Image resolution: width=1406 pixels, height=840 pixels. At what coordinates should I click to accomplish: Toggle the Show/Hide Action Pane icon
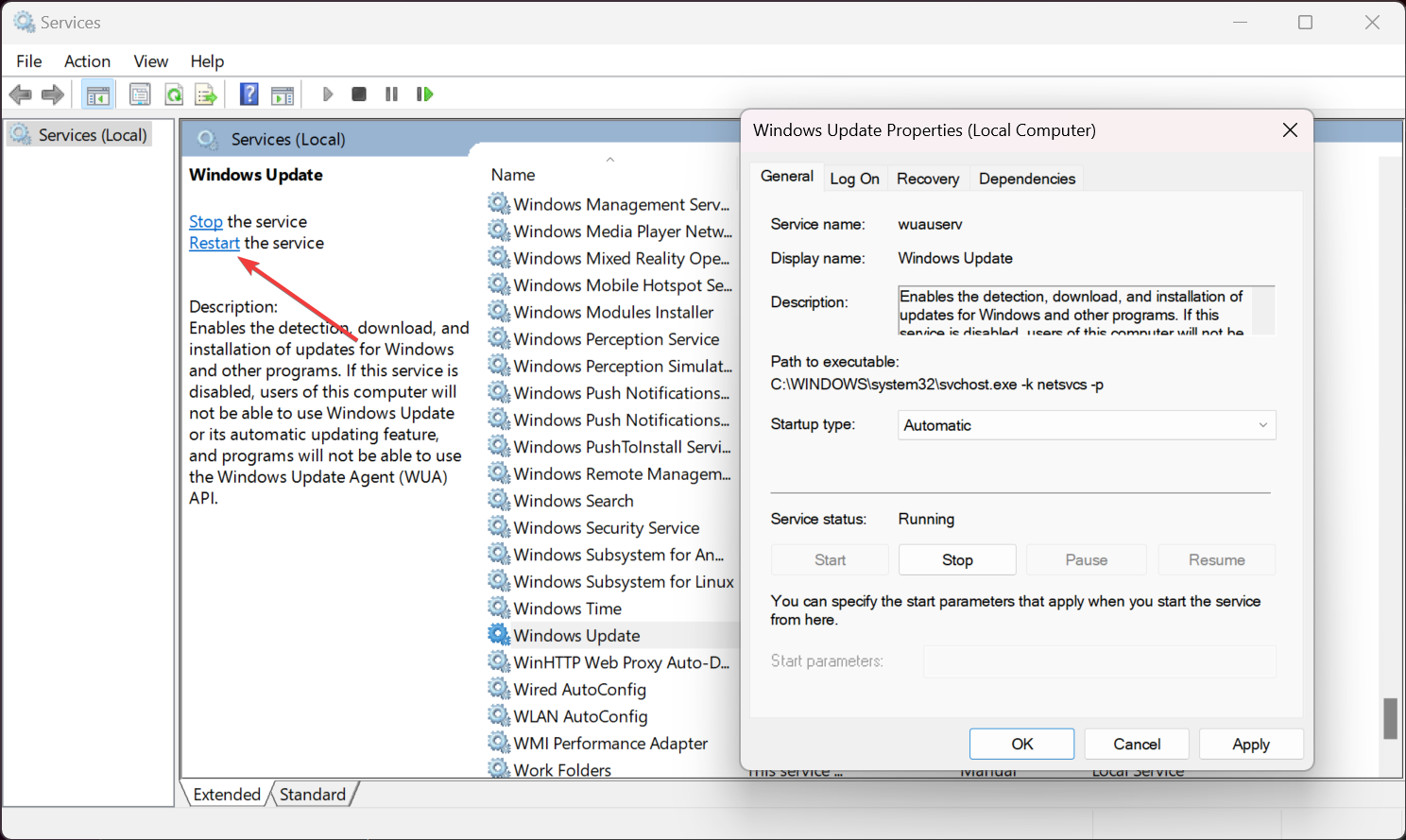283,94
